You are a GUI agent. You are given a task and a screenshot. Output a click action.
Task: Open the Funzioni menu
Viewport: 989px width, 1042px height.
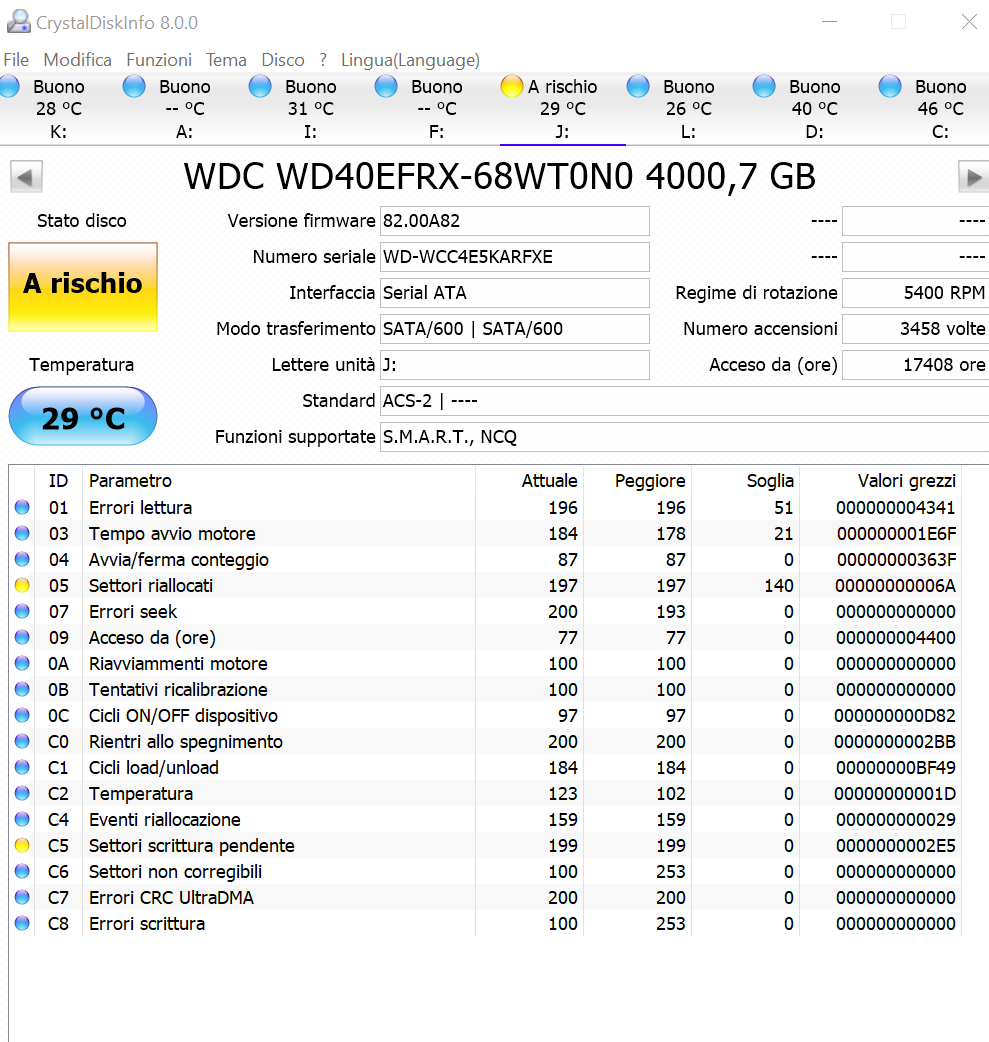(x=159, y=60)
